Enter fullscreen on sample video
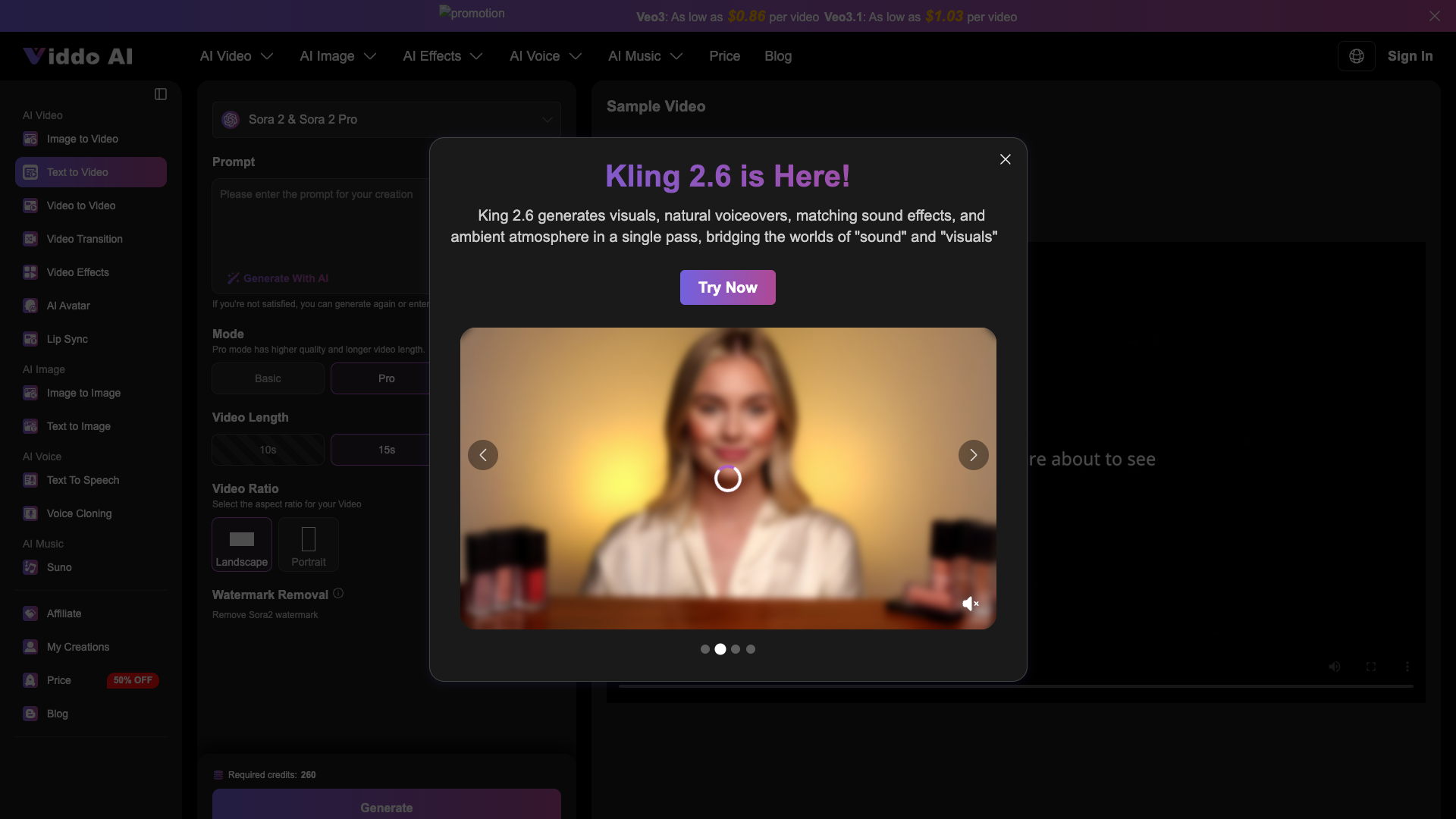Viewport: 1456px width, 819px height. [1371, 667]
